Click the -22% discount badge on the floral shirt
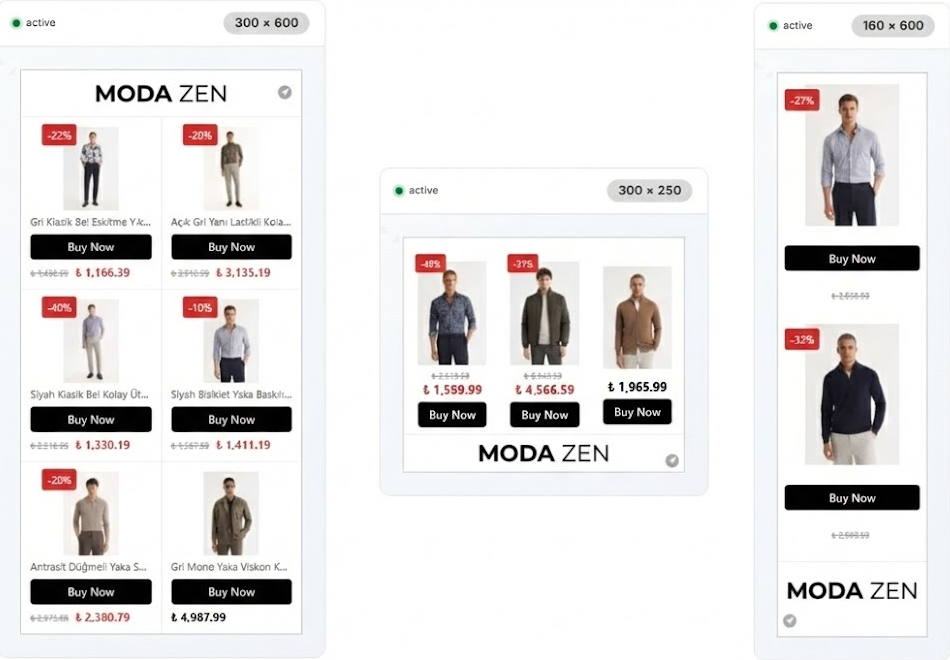The height and width of the screenshot is (660, 950). (x=60, y=134)
